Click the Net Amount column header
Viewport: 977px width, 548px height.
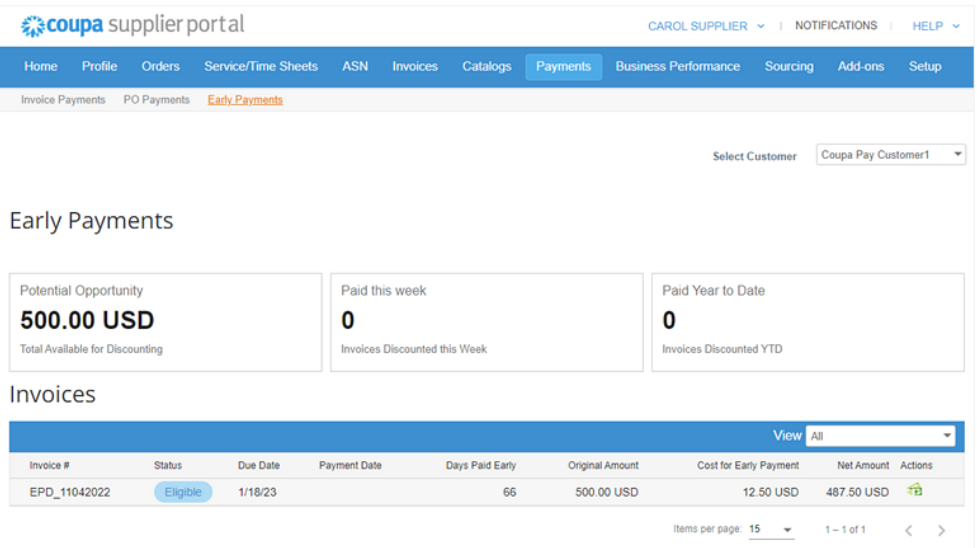[x=863, y=466]
